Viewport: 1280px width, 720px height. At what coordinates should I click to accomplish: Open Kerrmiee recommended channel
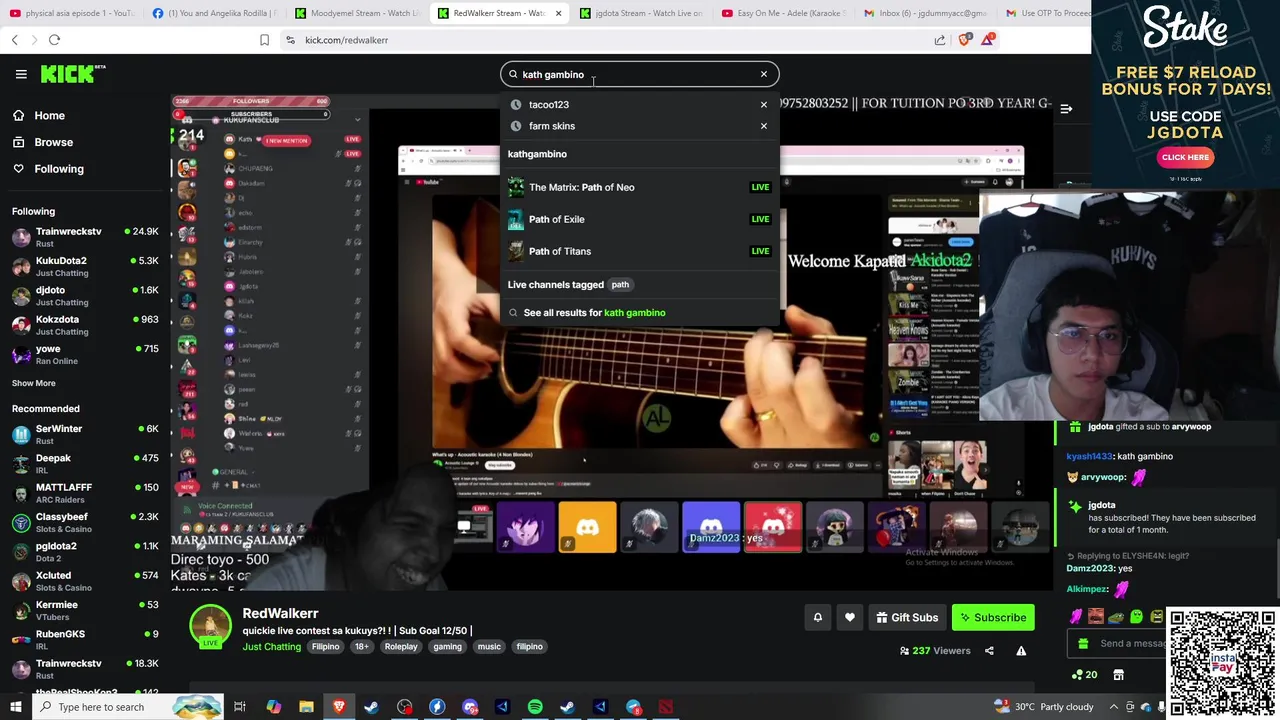85,610
